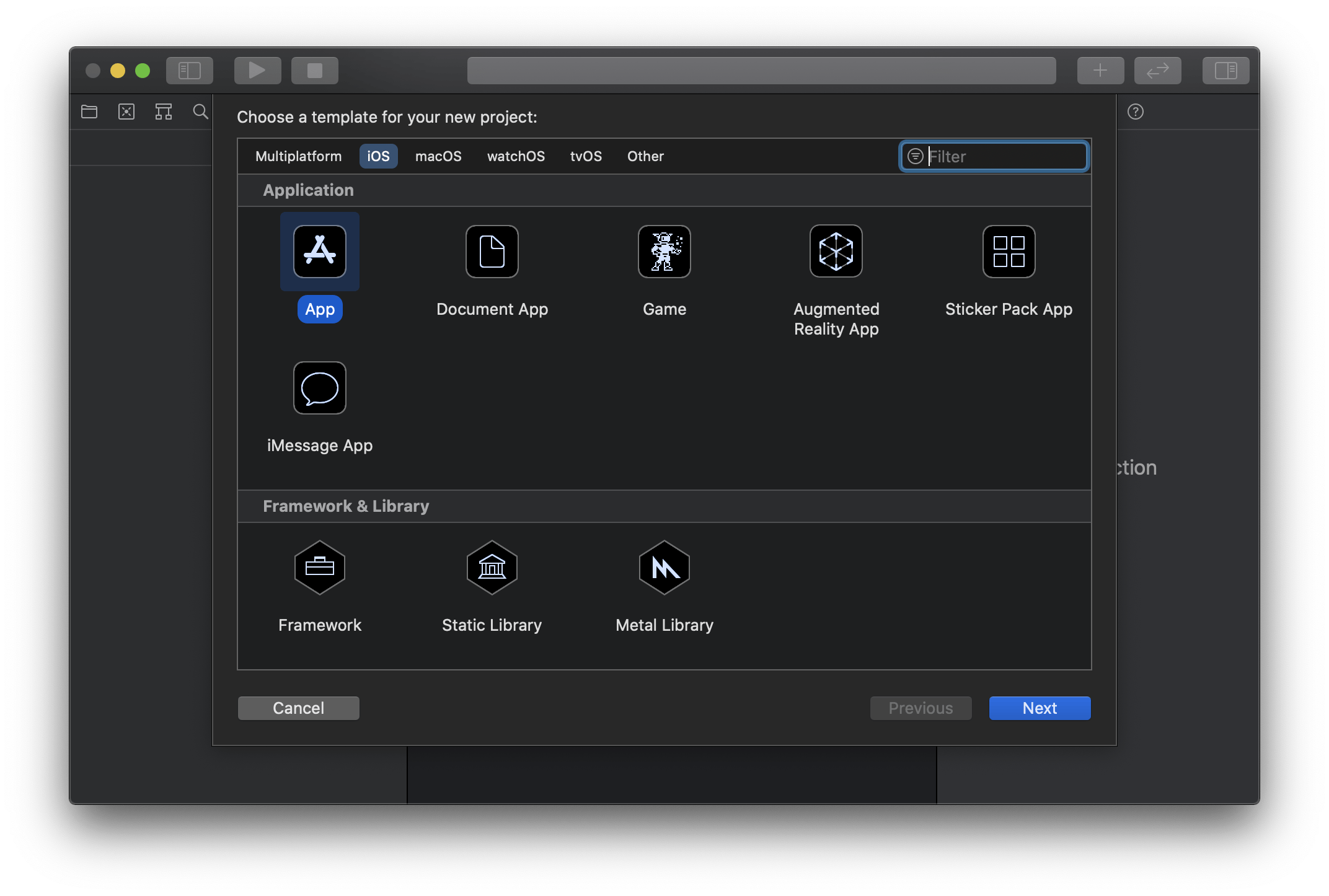This screenshot has height=896, width=1329.
Task: Select the iMessage App template icon
Action: tap(320, 388)
